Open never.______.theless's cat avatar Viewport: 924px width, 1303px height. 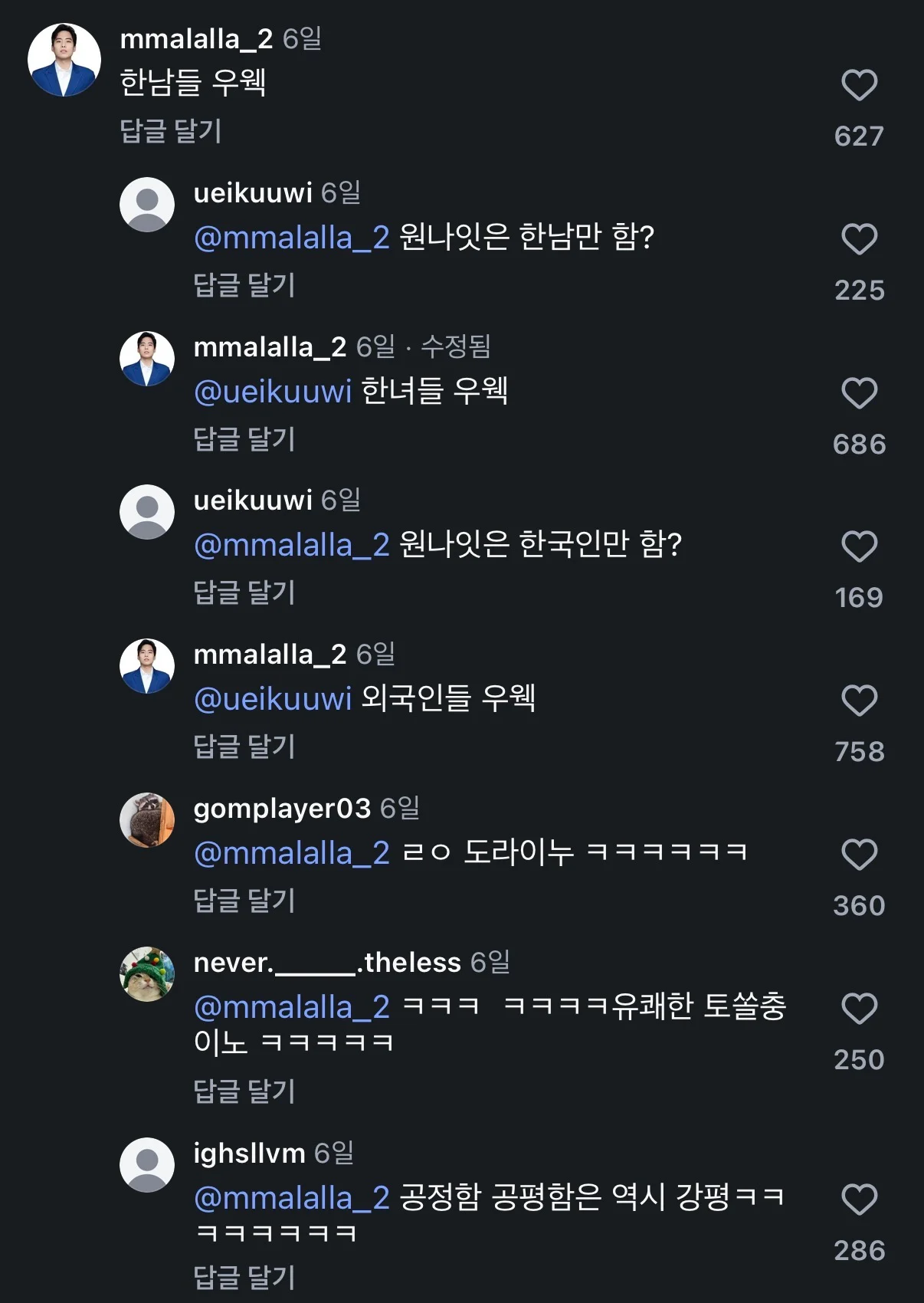point(147,974)
